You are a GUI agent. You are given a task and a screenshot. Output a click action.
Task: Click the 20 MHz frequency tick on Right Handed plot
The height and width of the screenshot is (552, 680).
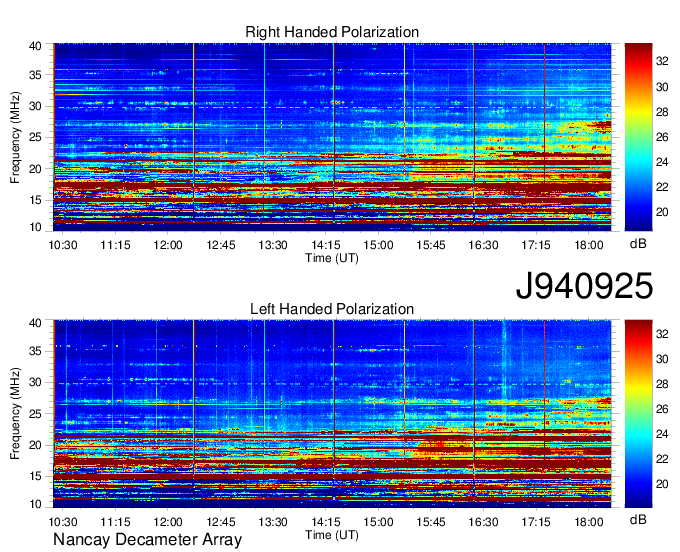(x=35, y=169)
